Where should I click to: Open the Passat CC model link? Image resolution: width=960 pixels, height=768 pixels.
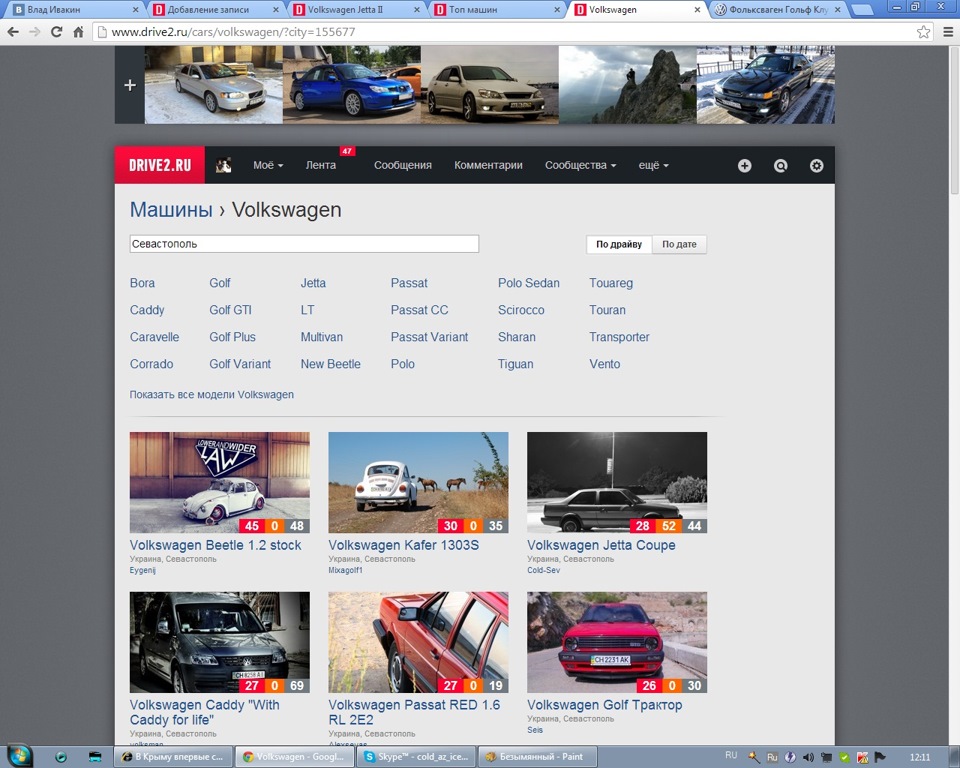click(419, 310)
